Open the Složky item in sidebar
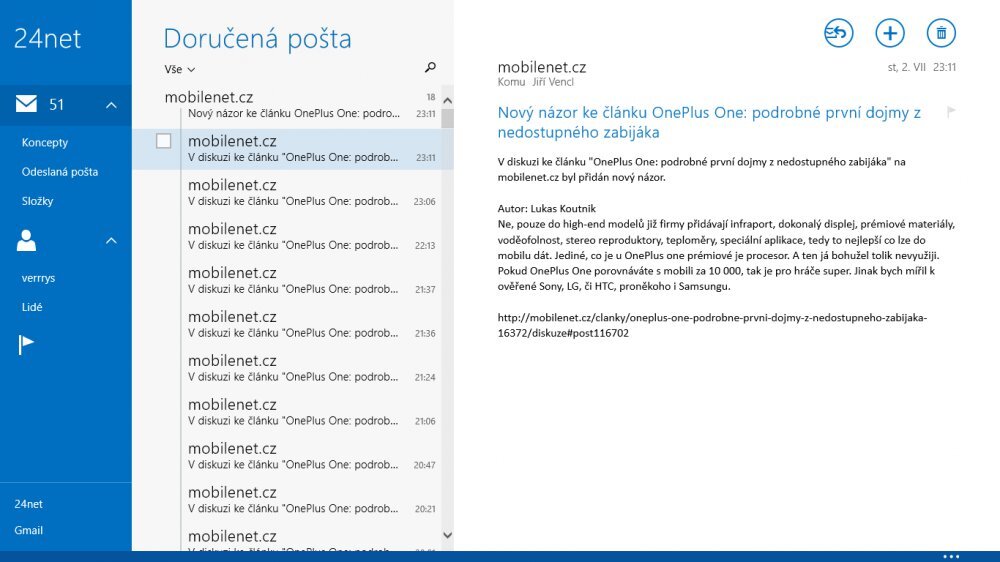Screen dimensions: 1000x562 (37, 201)
